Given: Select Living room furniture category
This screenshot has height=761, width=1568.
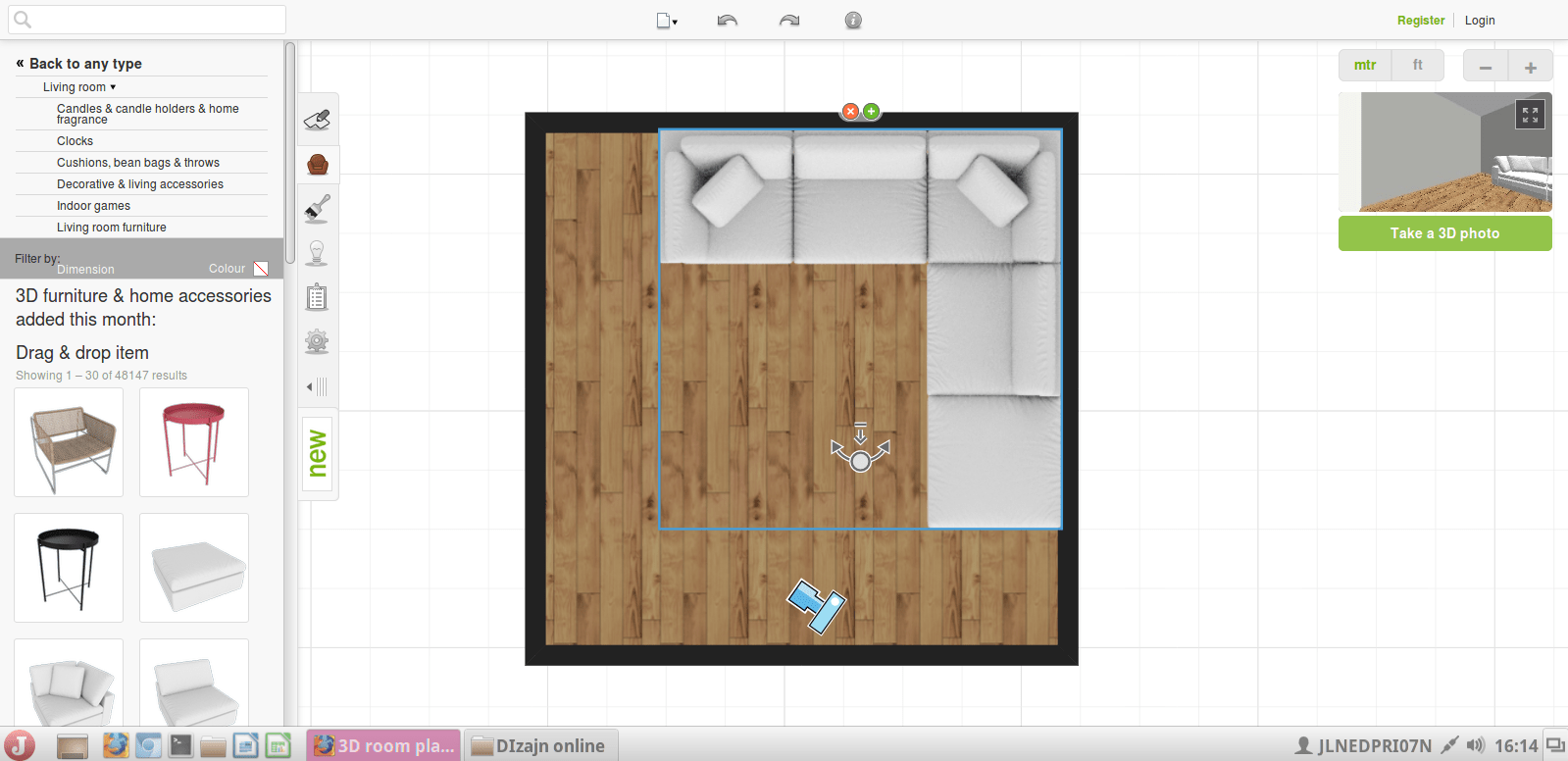Looking at the screenshot, I should tap(112, 228).
